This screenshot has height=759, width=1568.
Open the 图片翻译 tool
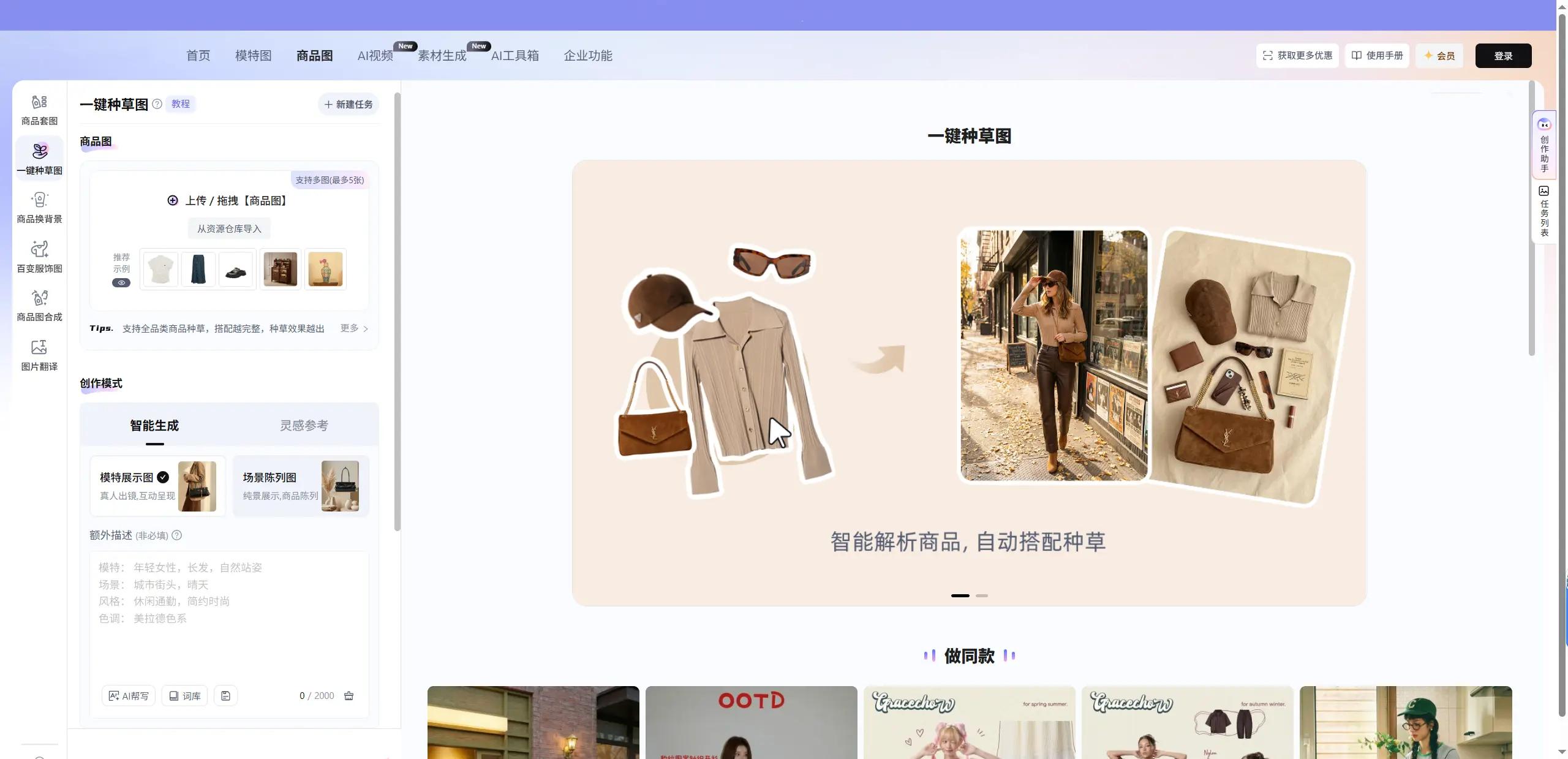[x=39, y=355]
